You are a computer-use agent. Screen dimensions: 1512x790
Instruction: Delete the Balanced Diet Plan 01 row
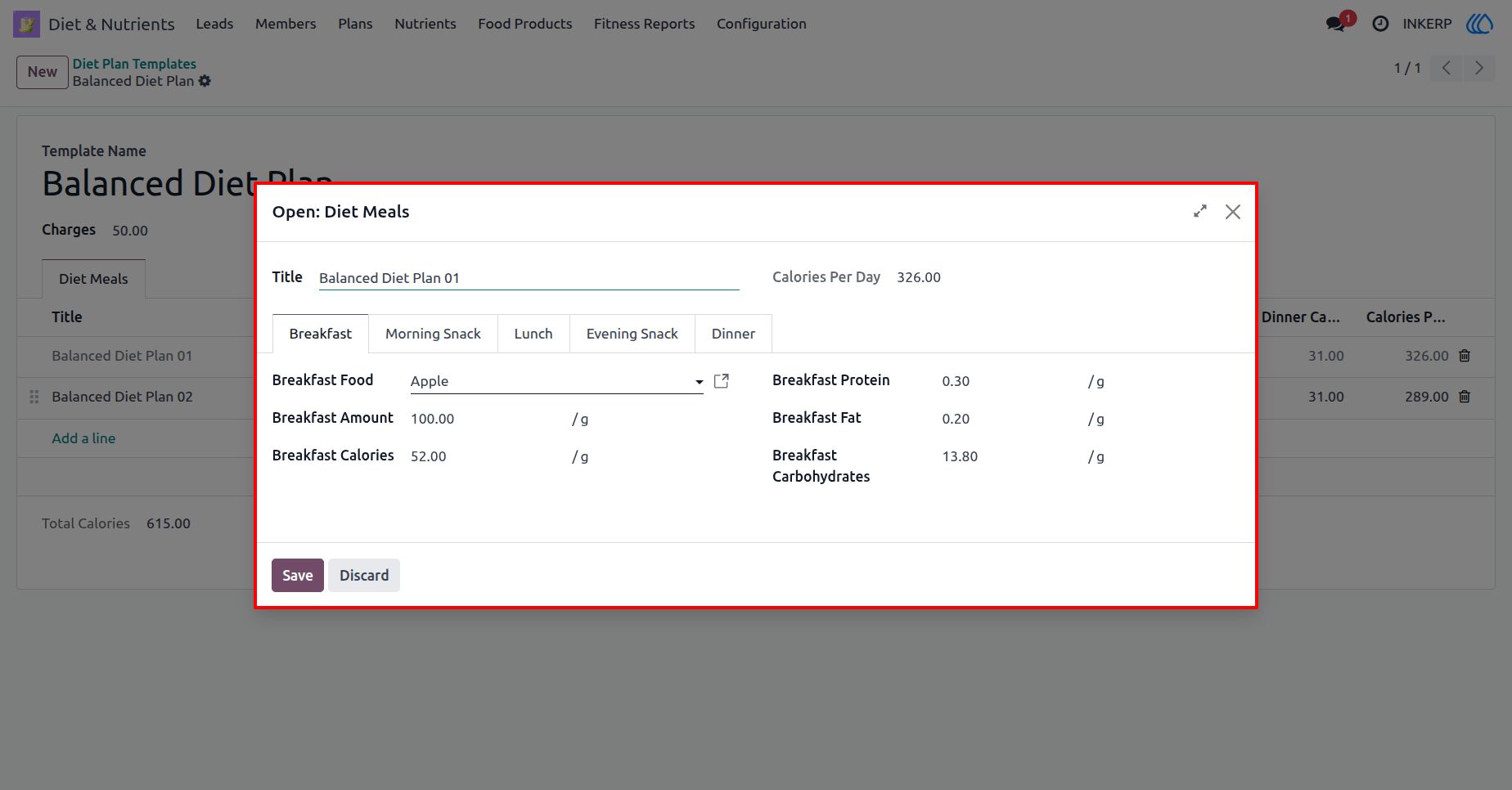(1465, 356)
